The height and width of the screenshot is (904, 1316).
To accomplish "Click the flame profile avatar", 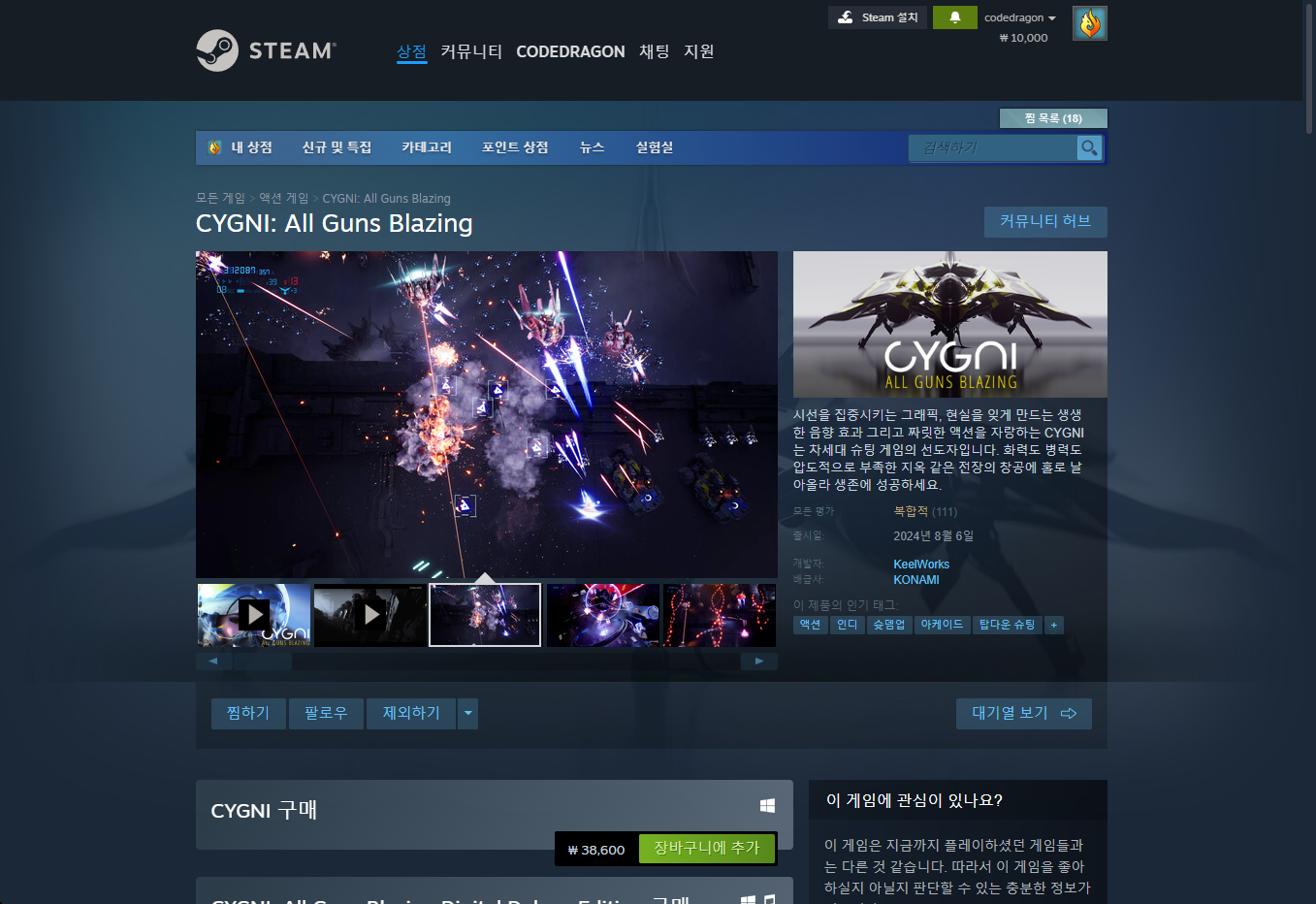I will (x=1089, y=23).
